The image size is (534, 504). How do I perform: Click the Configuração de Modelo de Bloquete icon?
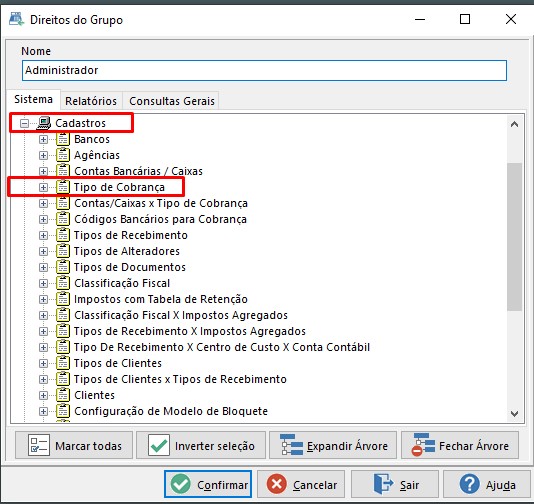tap(63, 411)
